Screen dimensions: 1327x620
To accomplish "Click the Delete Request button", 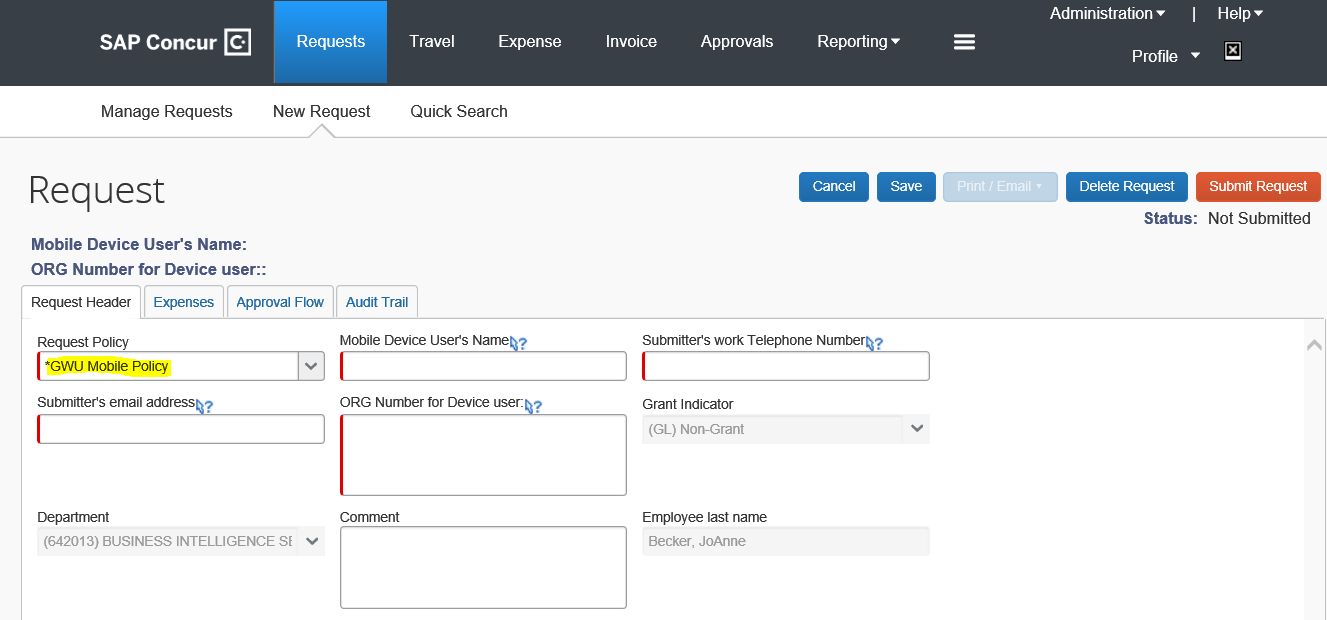I will click(x=1126, y=187).
